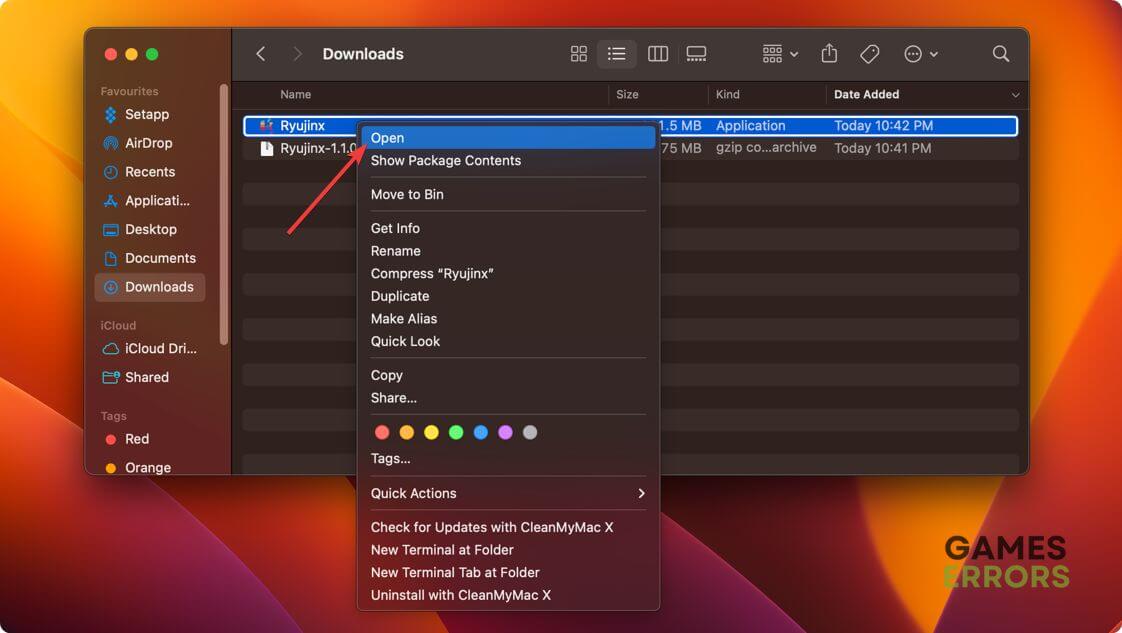
Task: Switch Finder to icon grid view
Action: click(578, 54)
